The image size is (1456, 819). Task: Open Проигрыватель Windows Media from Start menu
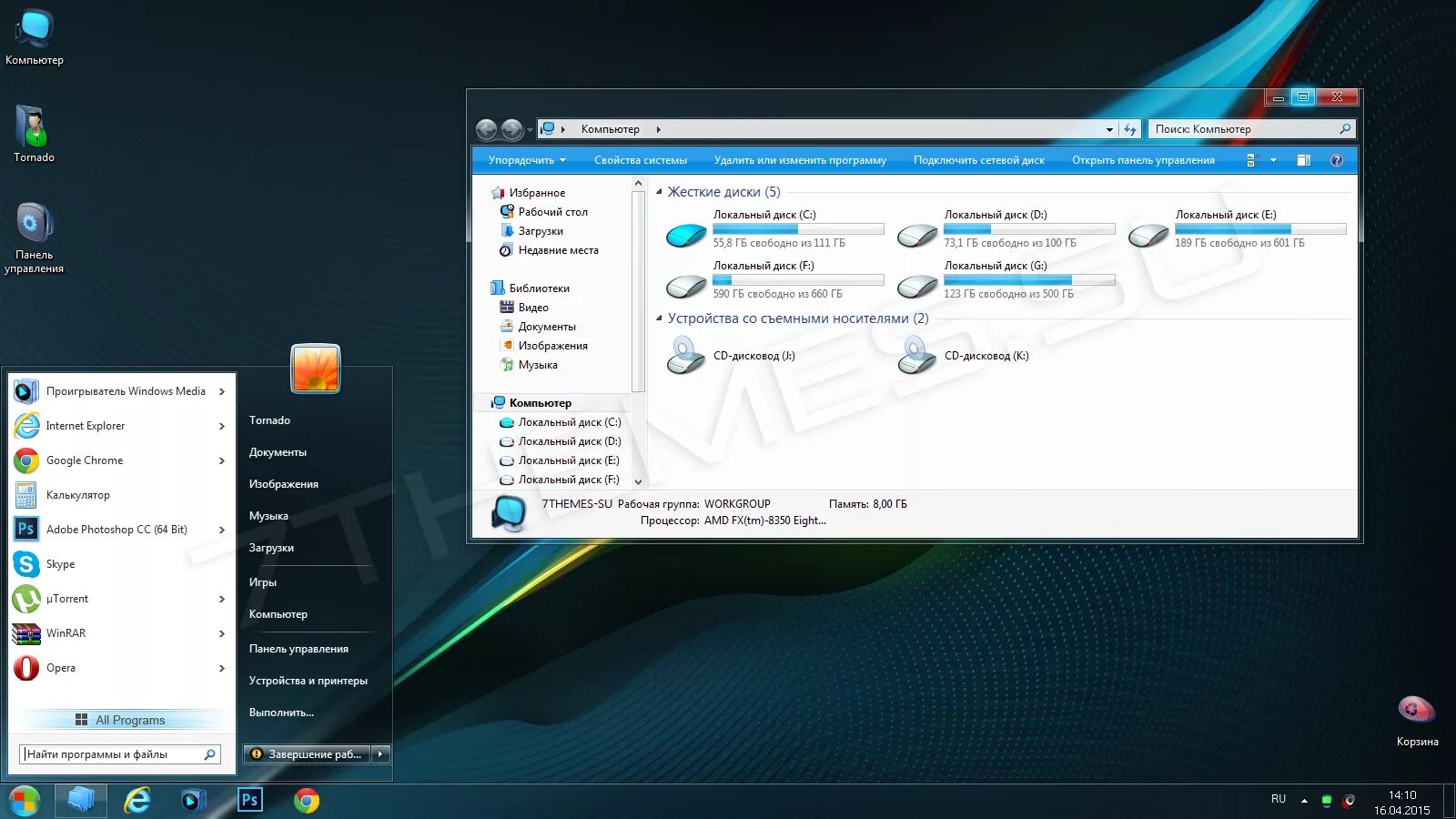(122, 391)
